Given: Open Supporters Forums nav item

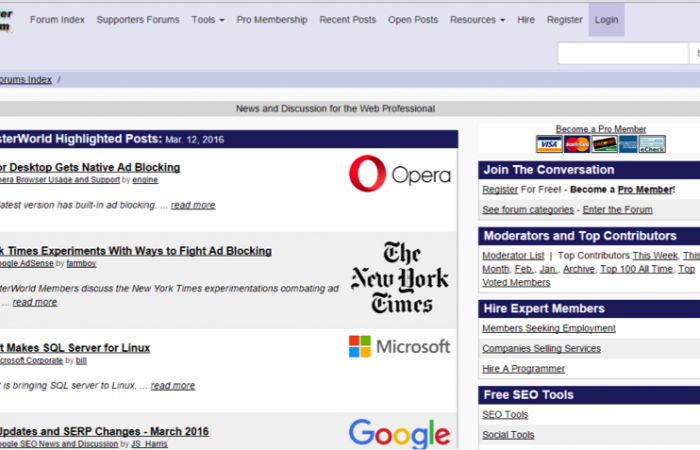Looking at the screenshot, I should (x=138, y=20).
